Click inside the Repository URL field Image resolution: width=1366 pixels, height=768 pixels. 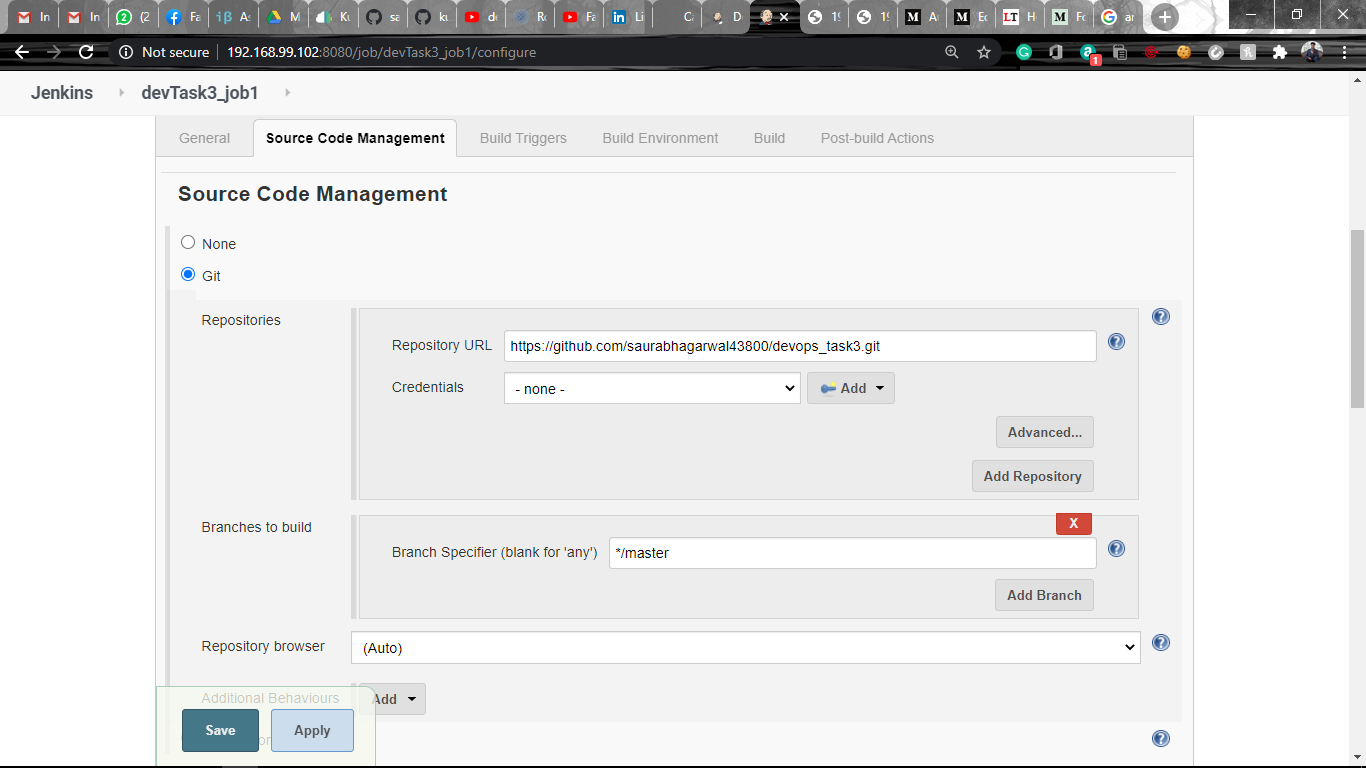click(800, 345)
